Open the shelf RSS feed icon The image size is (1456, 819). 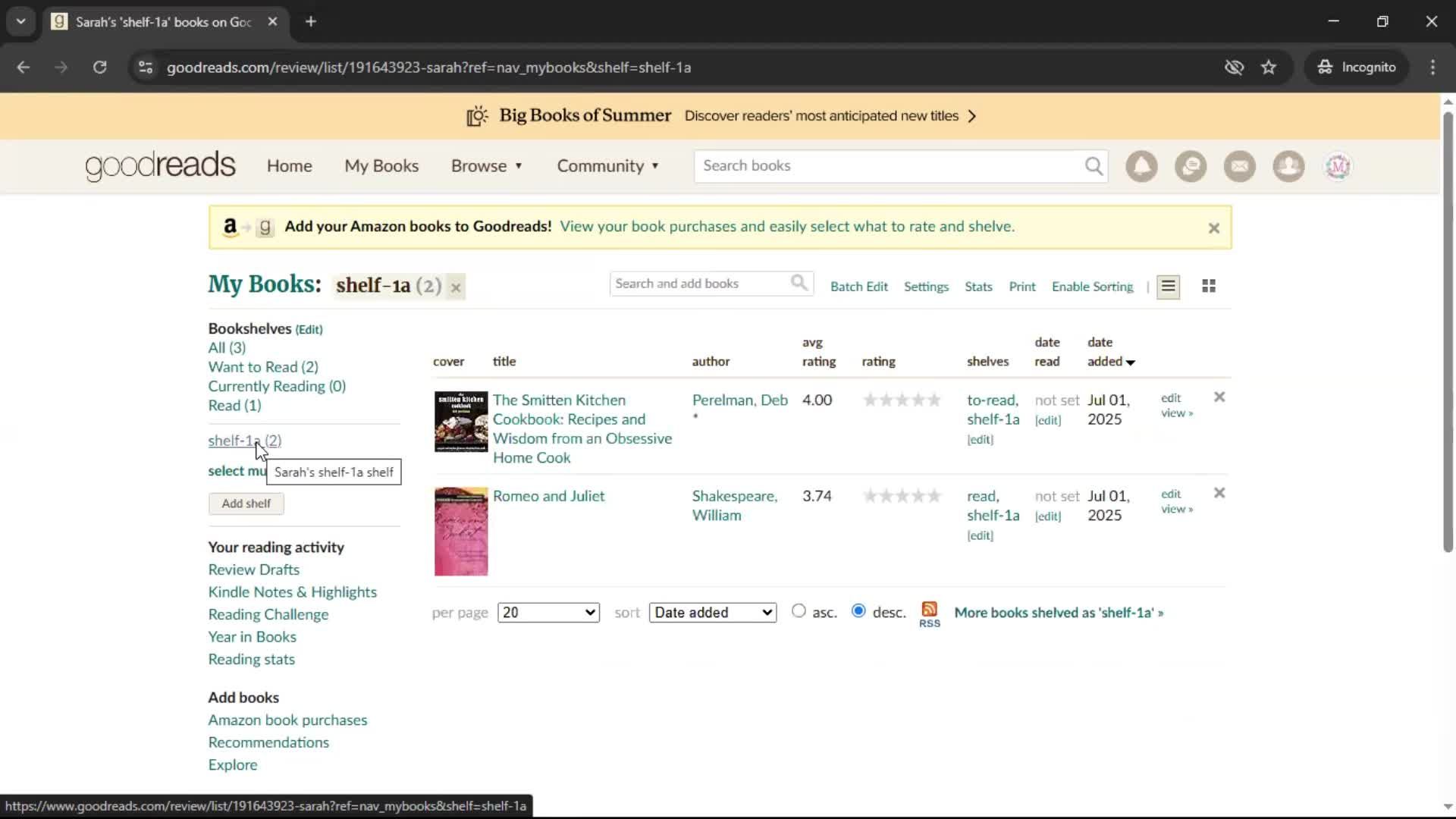pos(930,614)
